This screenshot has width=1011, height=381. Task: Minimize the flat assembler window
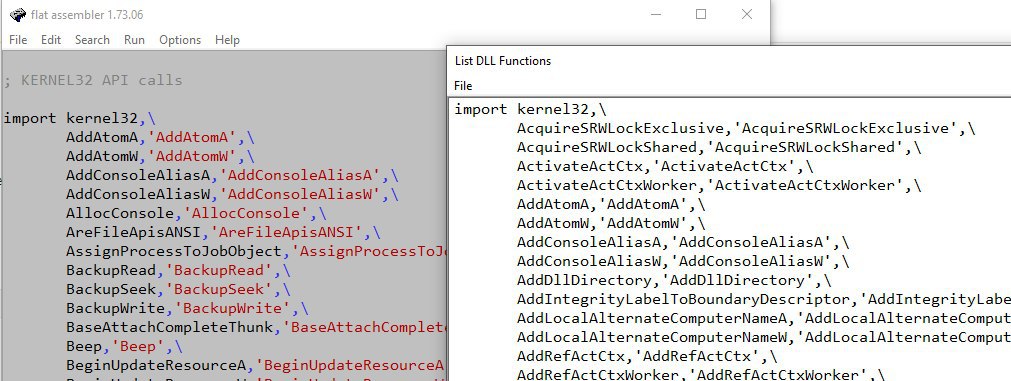tap(656, 14)
